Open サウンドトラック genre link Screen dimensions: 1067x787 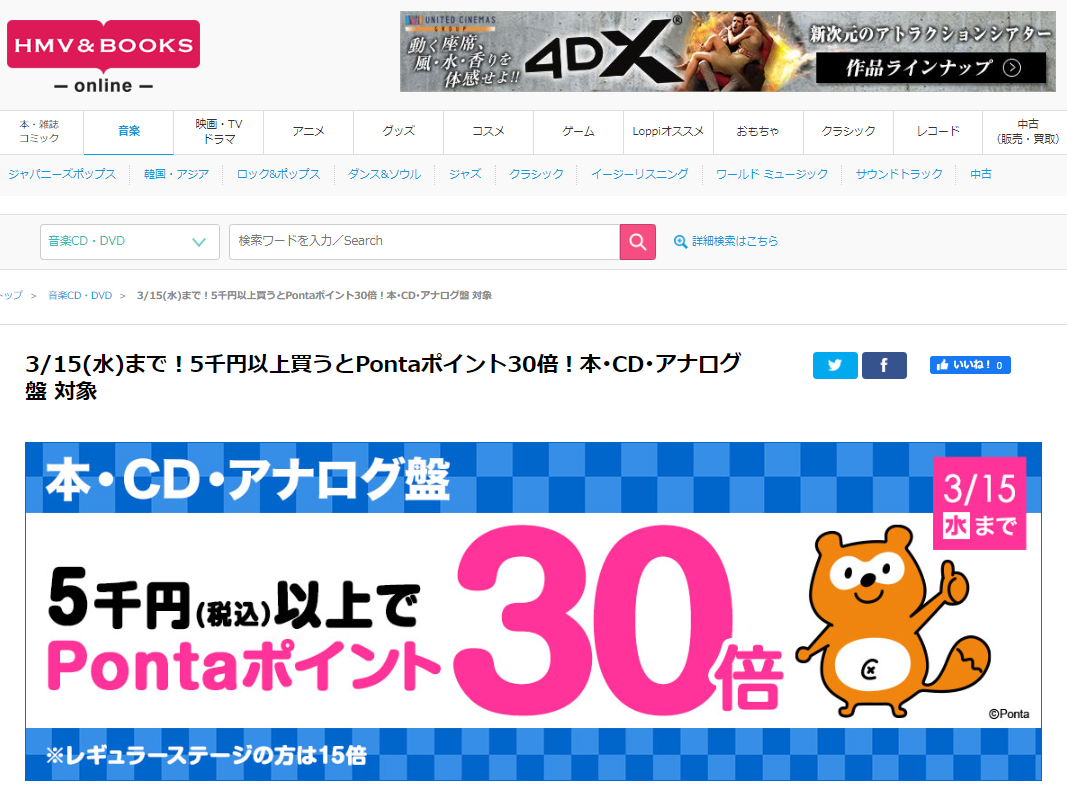coord(899,174)
